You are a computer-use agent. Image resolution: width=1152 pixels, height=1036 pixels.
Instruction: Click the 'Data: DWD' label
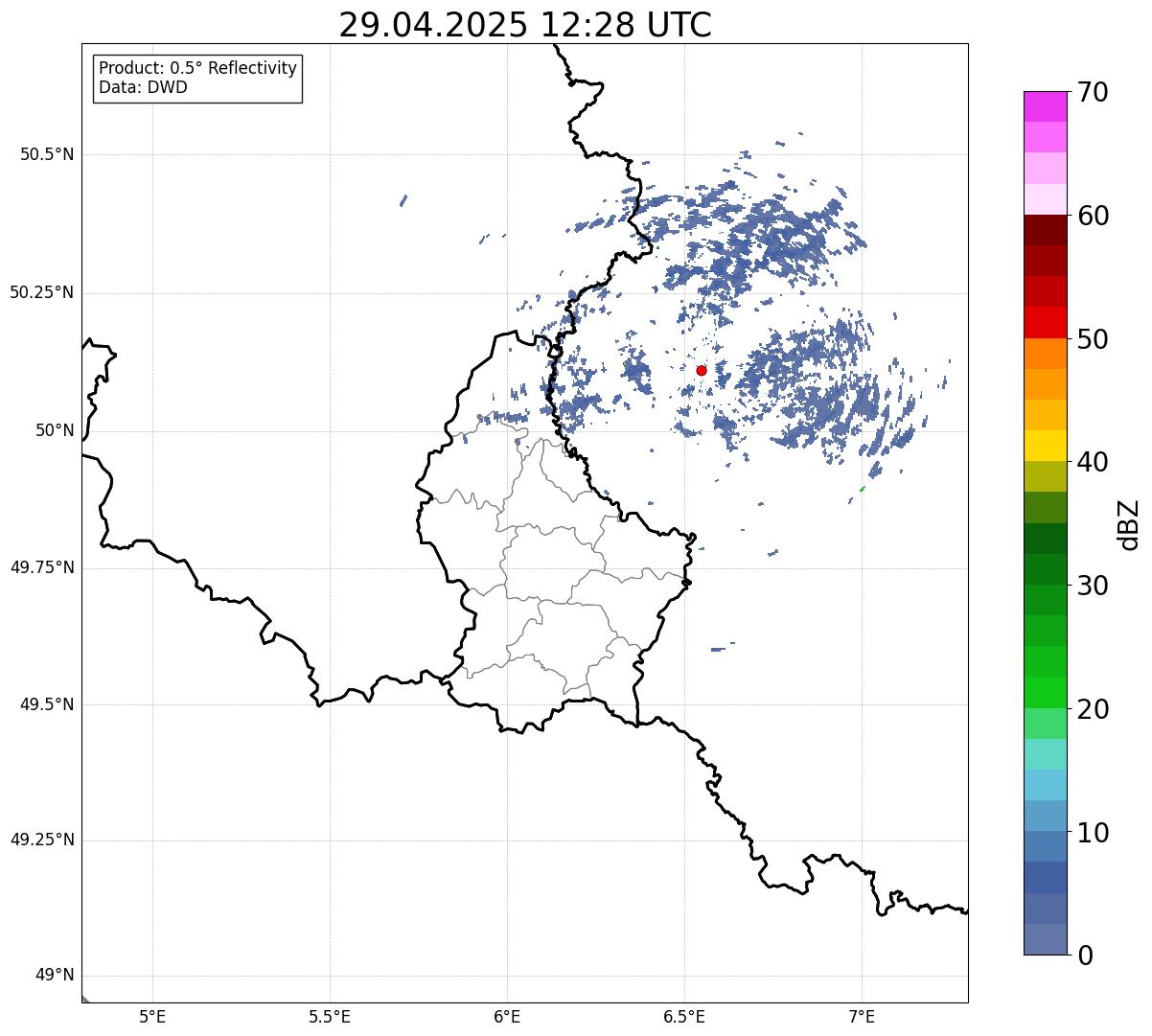click(144, 87)
